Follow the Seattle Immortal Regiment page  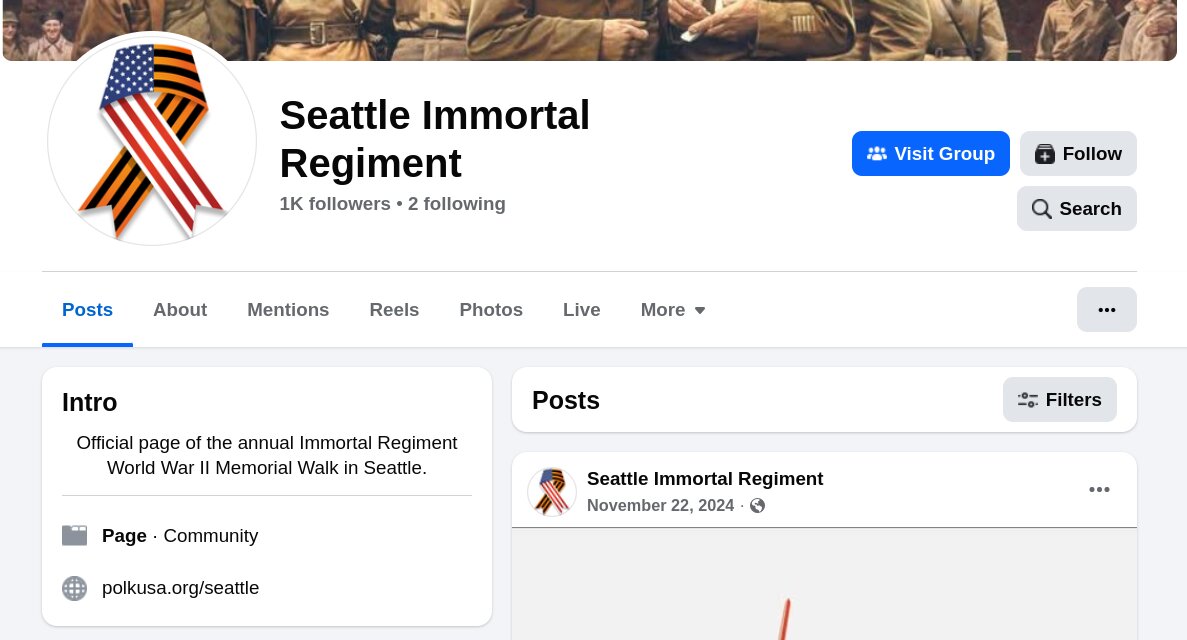point(1078,154)
